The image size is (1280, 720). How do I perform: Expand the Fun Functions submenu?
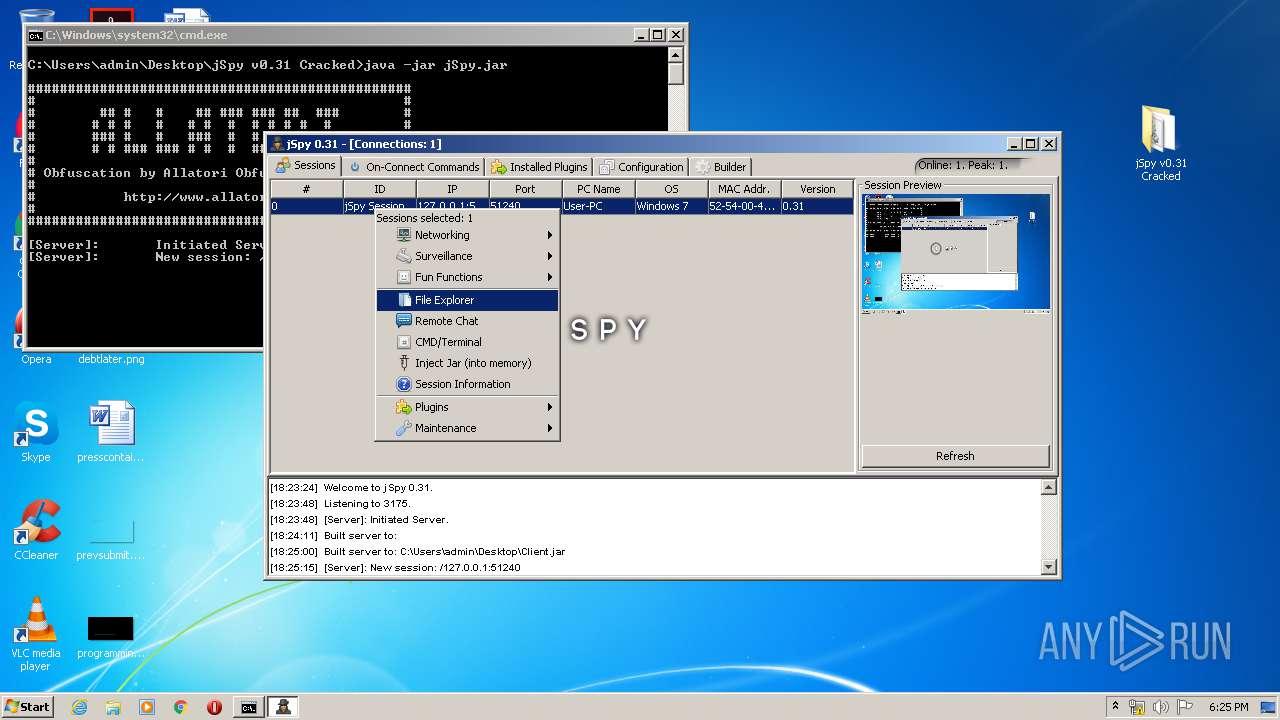point(467,277)
